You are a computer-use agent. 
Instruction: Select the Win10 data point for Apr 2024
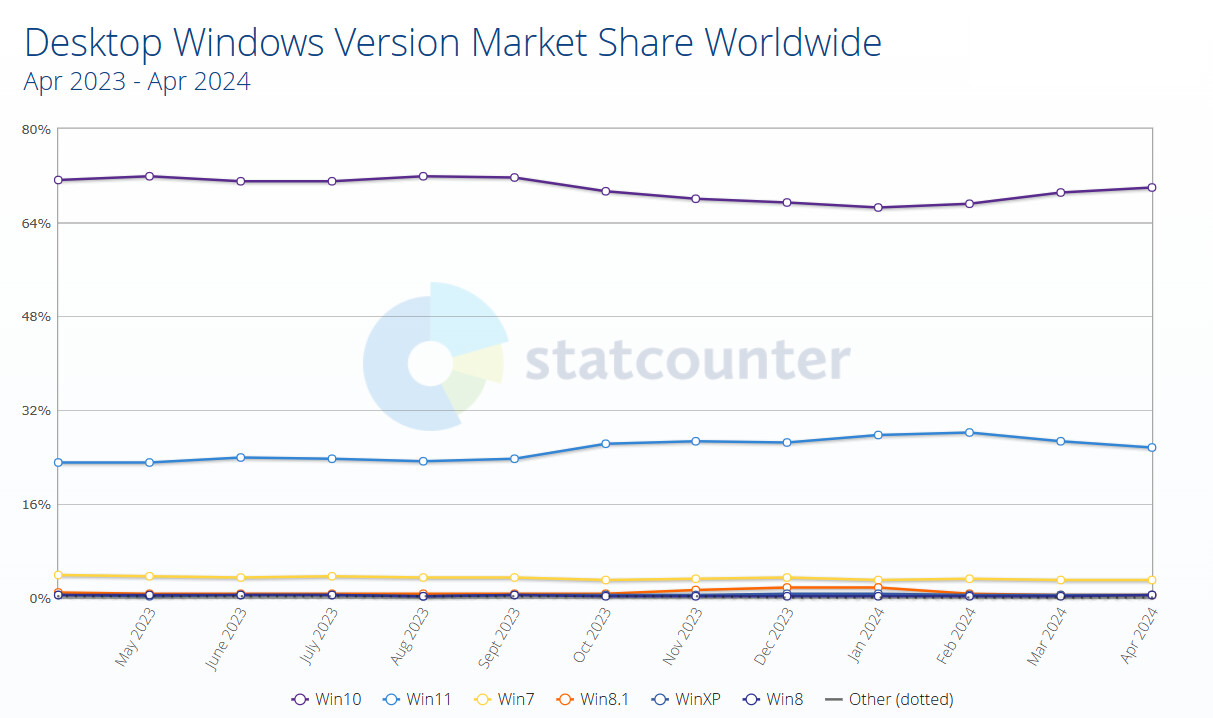[x=1152, y=188]
